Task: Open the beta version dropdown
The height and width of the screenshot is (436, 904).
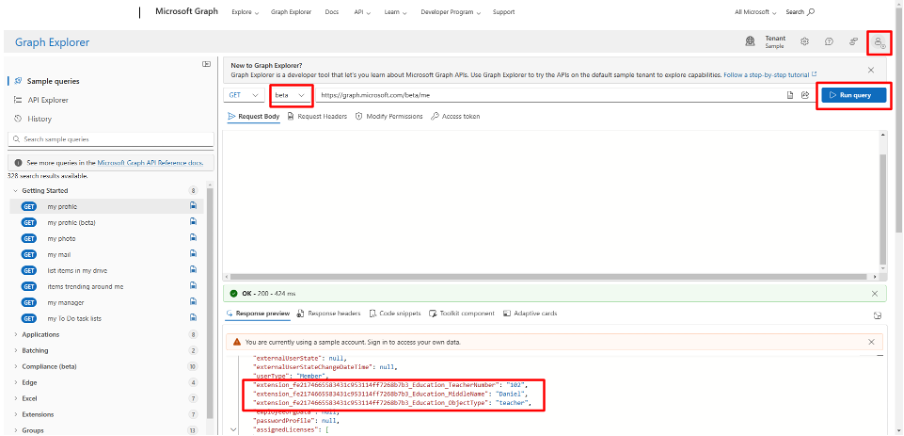Action: tap(290, 95)
